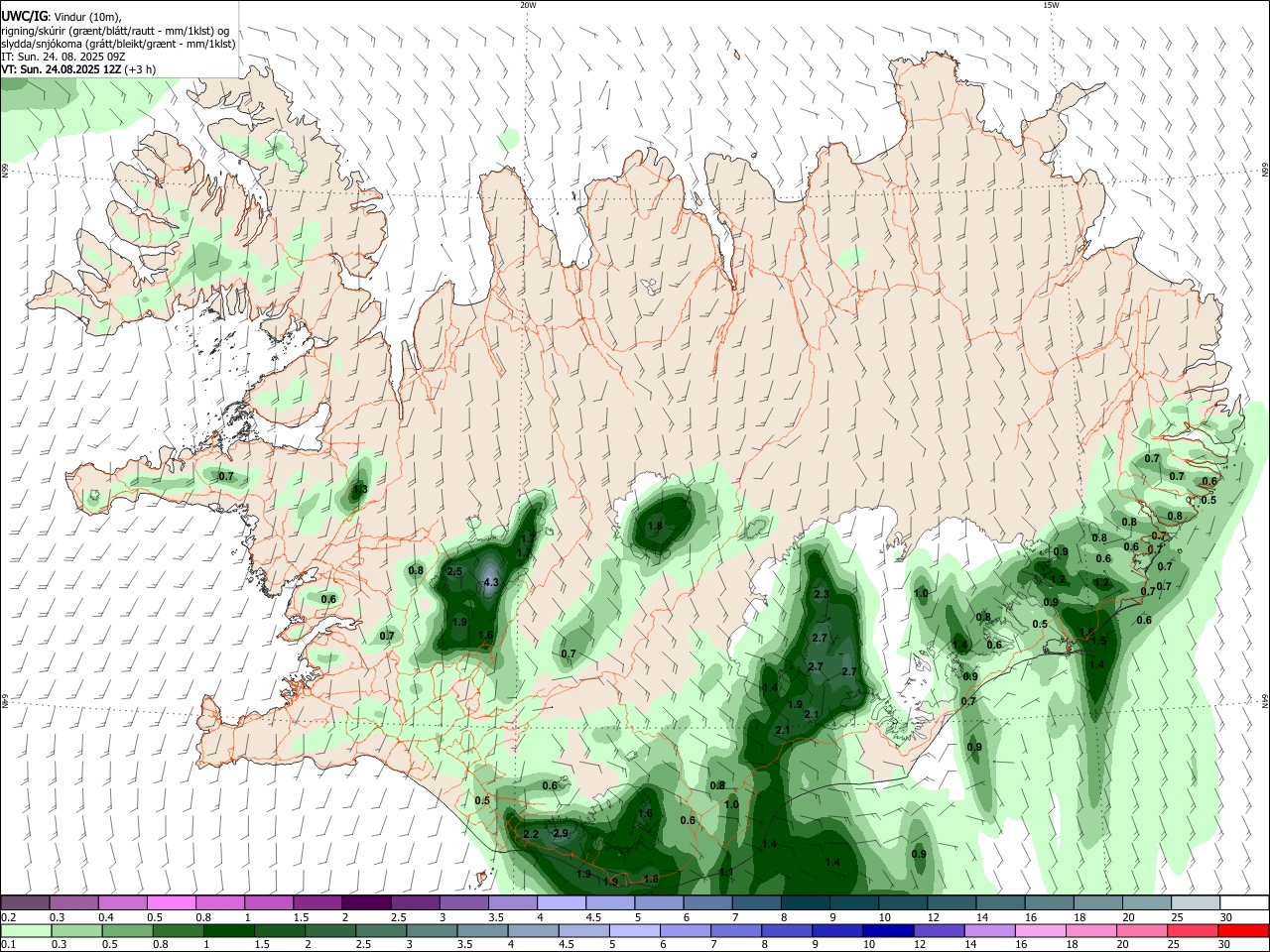1270x952 pixels.
Task: Select the purple swatch at 1.5 in the snow legend
Action: pyautogui.click(x=317, y=903)
